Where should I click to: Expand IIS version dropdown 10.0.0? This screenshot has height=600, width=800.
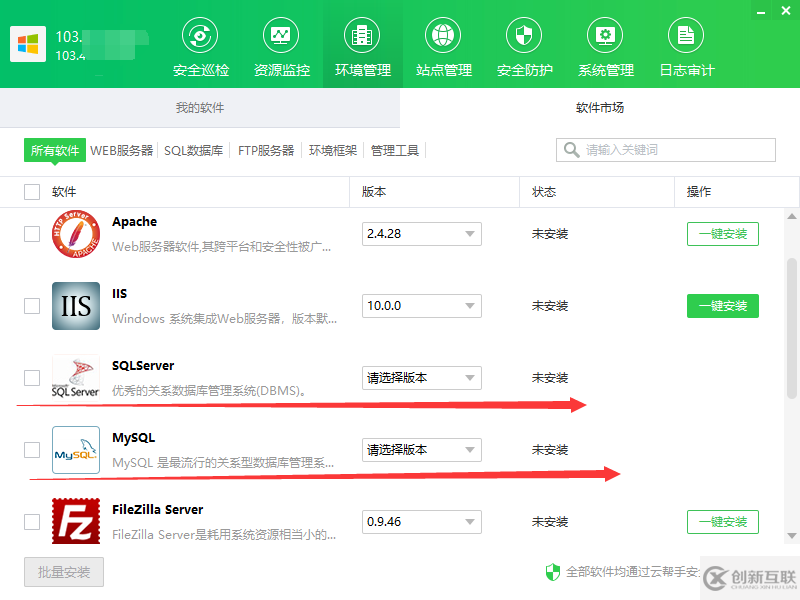[x=421, y=306]
